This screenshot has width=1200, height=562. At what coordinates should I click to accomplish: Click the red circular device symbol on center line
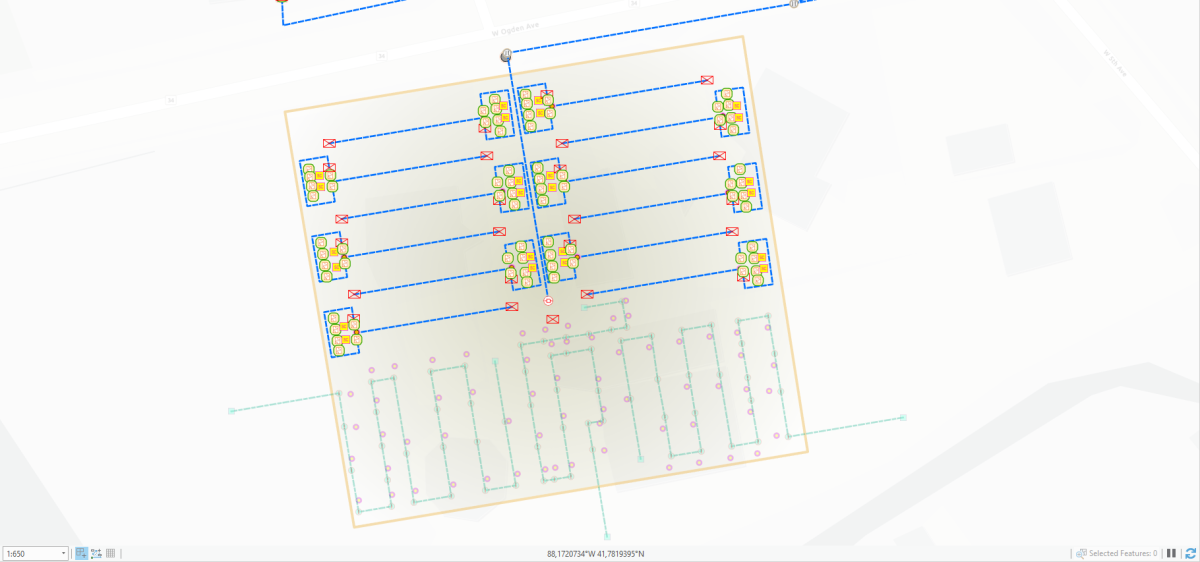pyautogui.click(x=548, y=300)
